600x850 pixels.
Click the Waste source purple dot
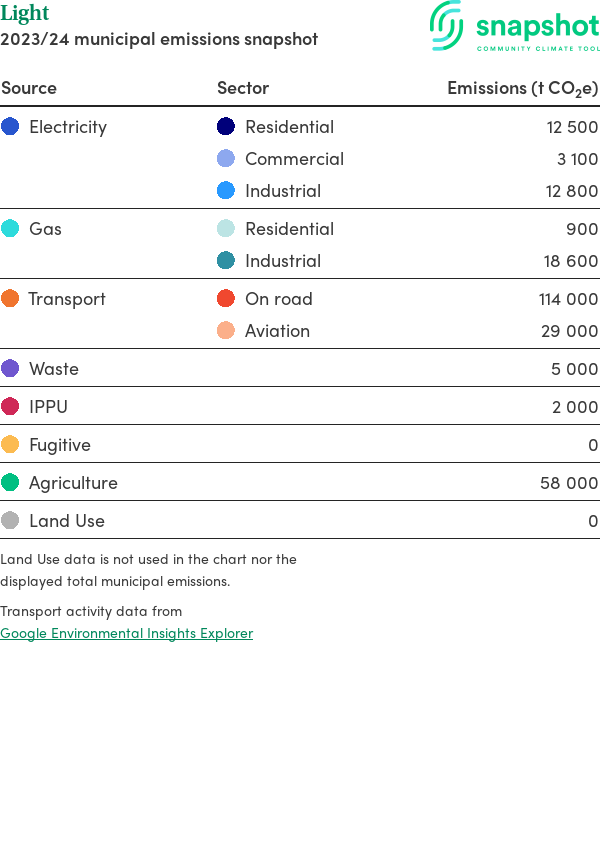coord(10,369)
